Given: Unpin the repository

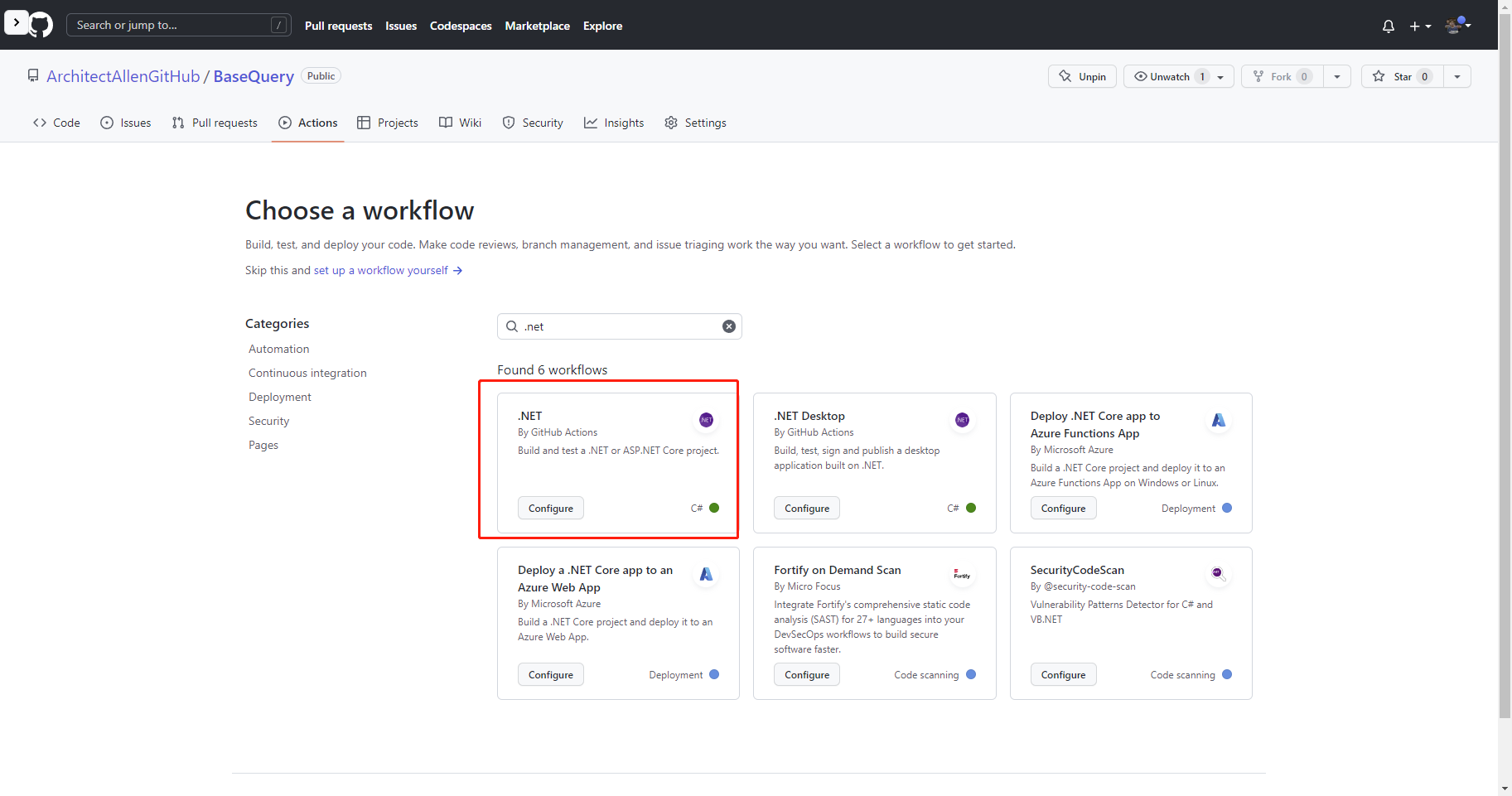Looking at the screenshot, I should [1082, 76].
